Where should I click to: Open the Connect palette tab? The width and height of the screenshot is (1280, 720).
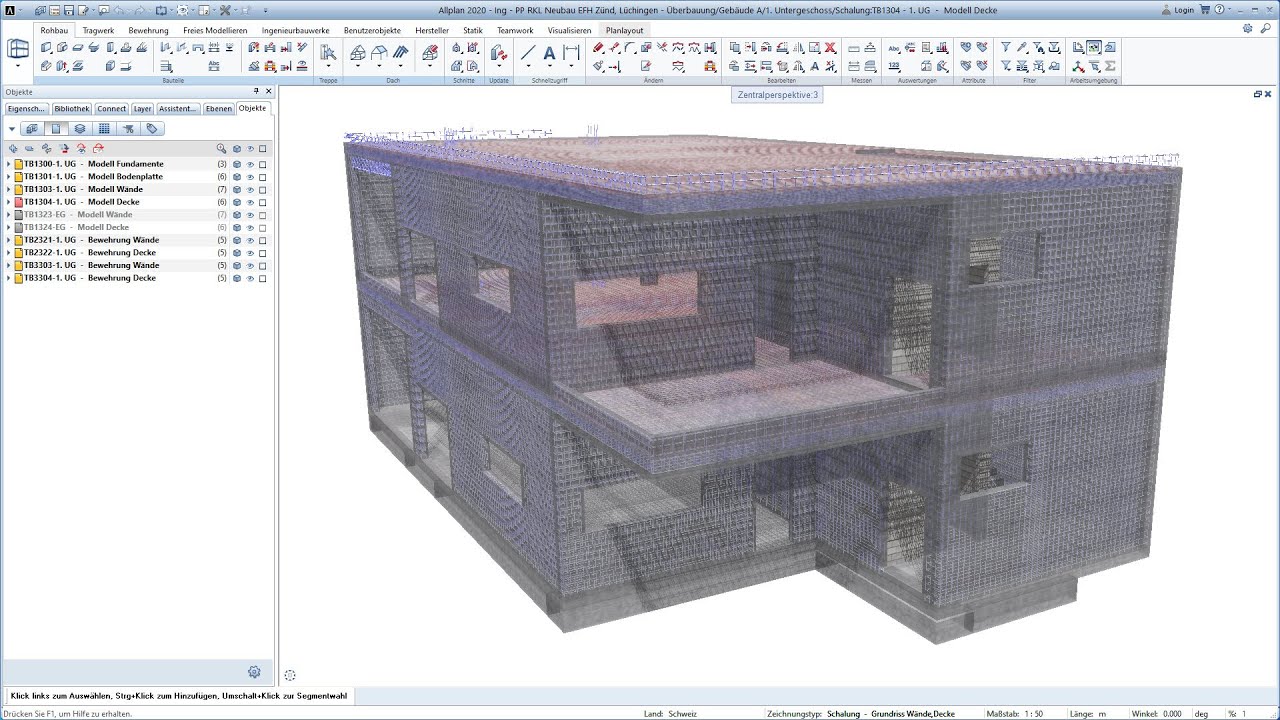click(x=112, y=108)
